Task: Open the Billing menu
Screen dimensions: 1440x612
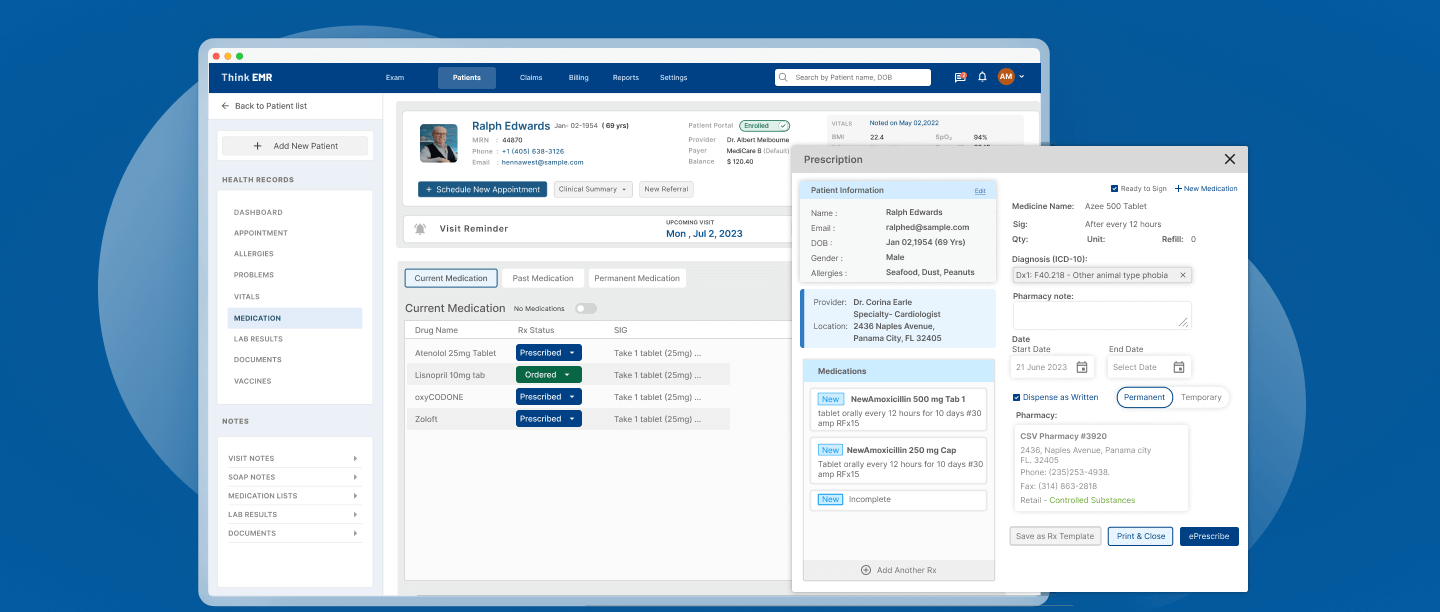Action: click(x=578, y=78)
